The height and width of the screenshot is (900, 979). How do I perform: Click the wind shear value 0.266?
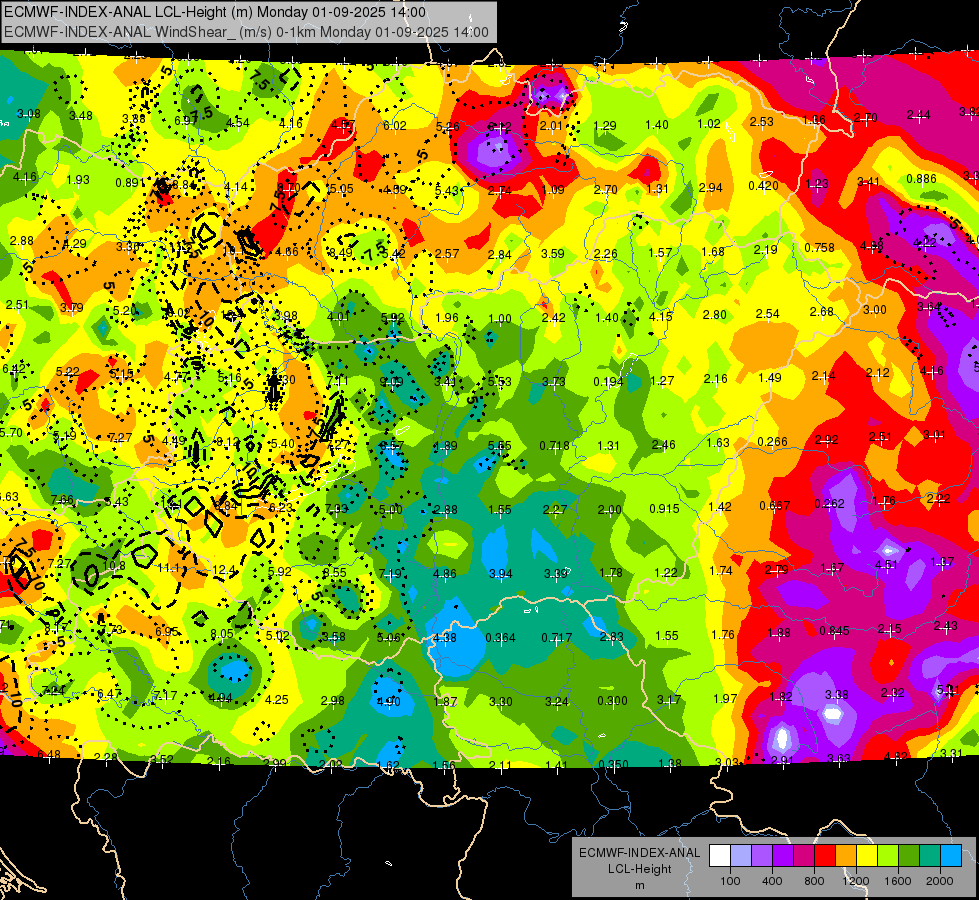[772, 442]
